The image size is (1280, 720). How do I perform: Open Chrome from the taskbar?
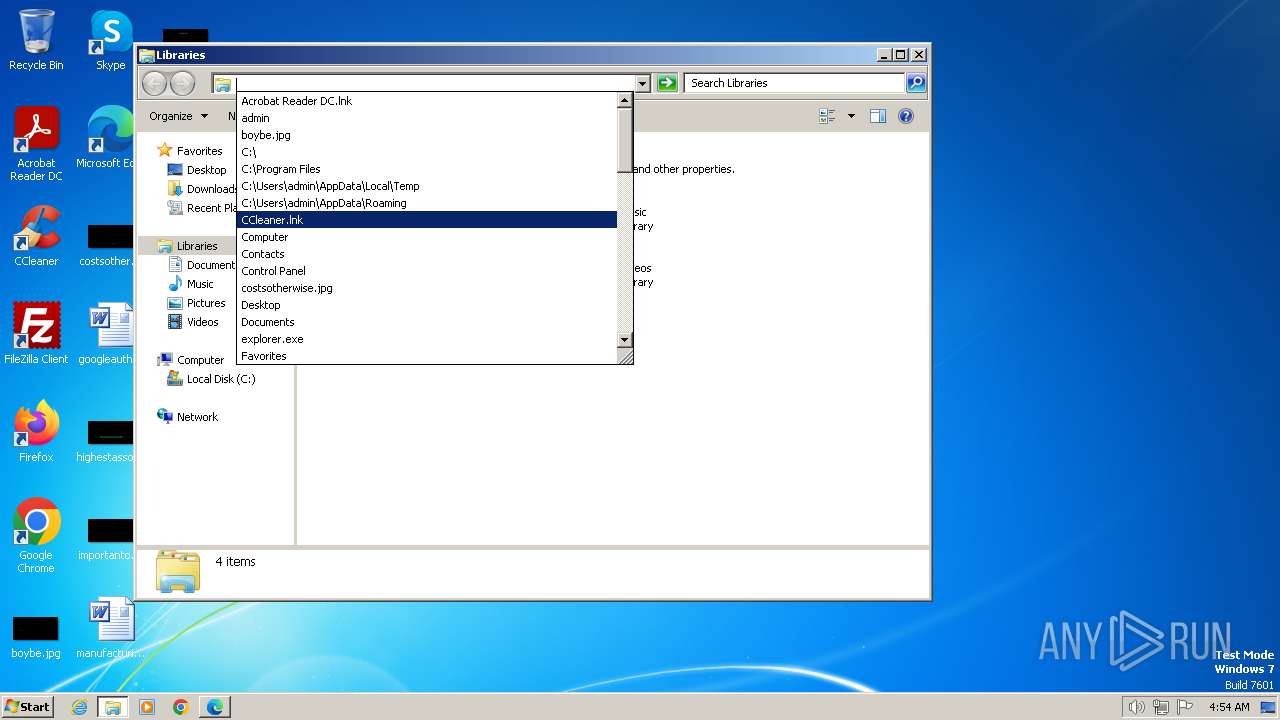pyautogui.click(x=181, y=707)
